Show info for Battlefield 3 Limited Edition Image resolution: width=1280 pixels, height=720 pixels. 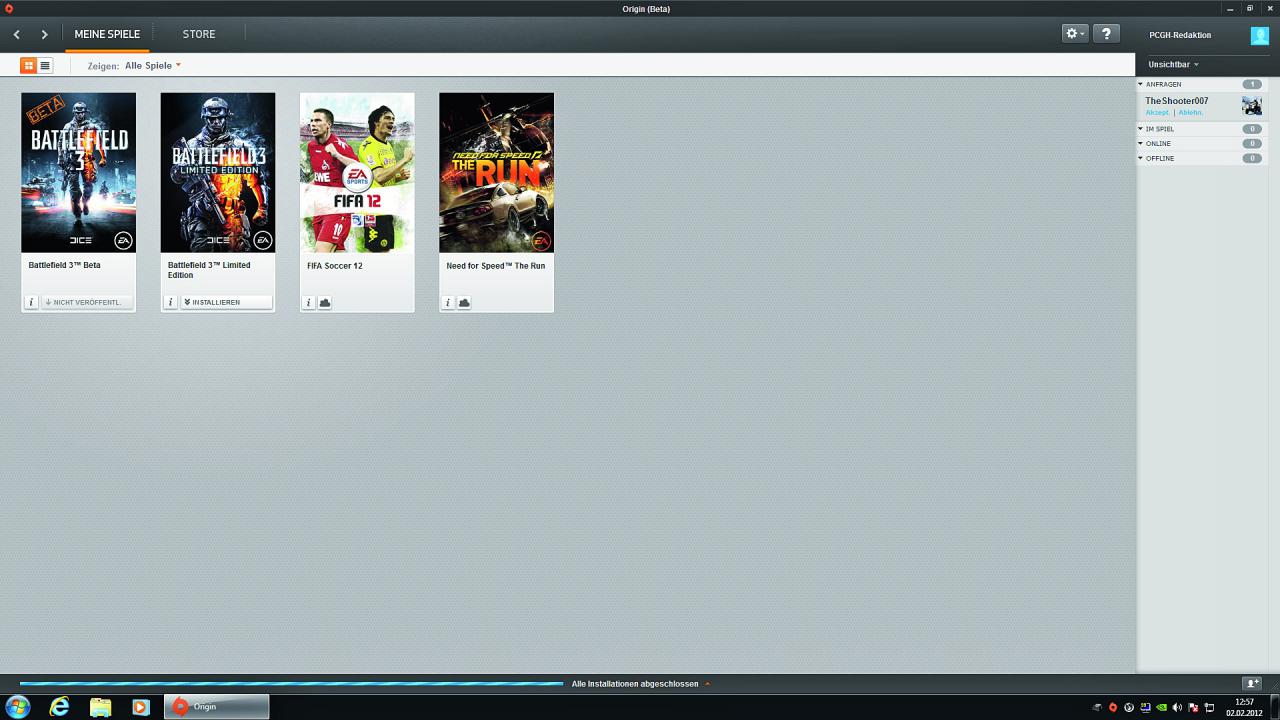(x=171, y=302)
